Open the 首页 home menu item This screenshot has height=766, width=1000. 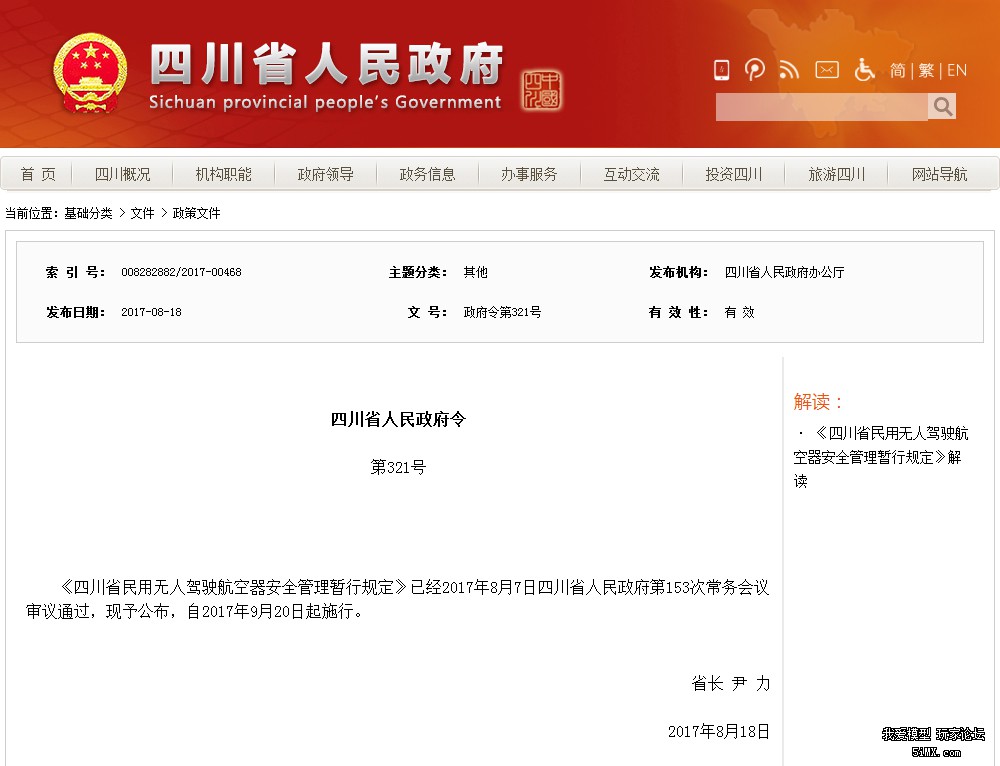pos(38,174)
